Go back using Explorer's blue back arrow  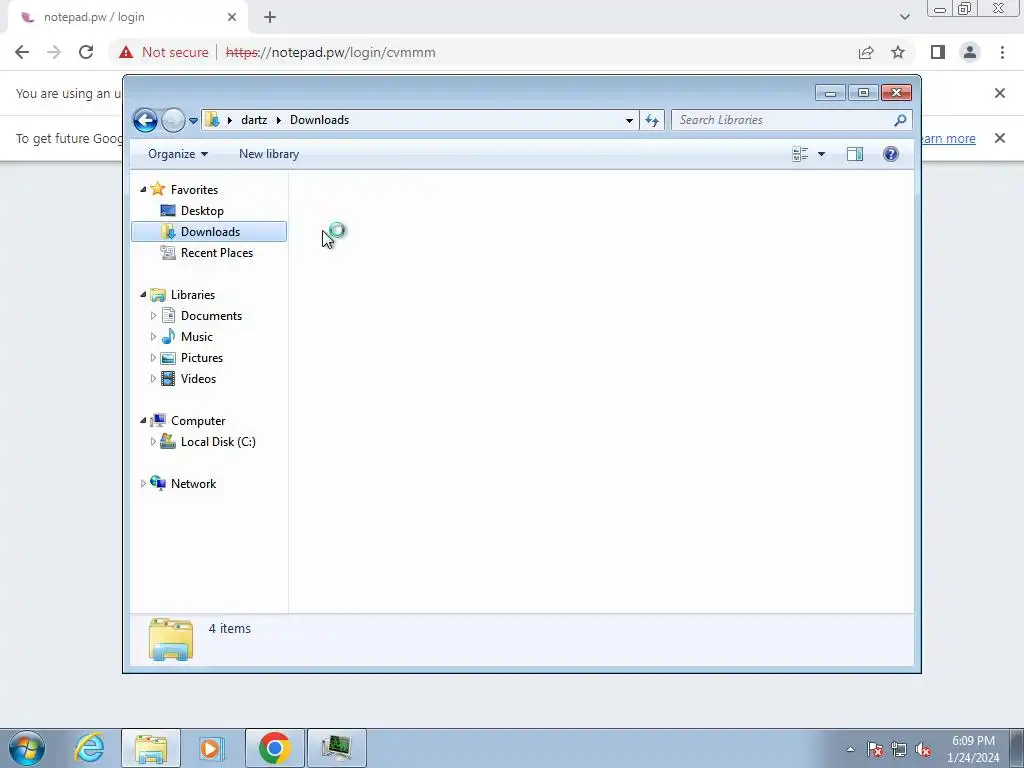[x=145, y=120]
